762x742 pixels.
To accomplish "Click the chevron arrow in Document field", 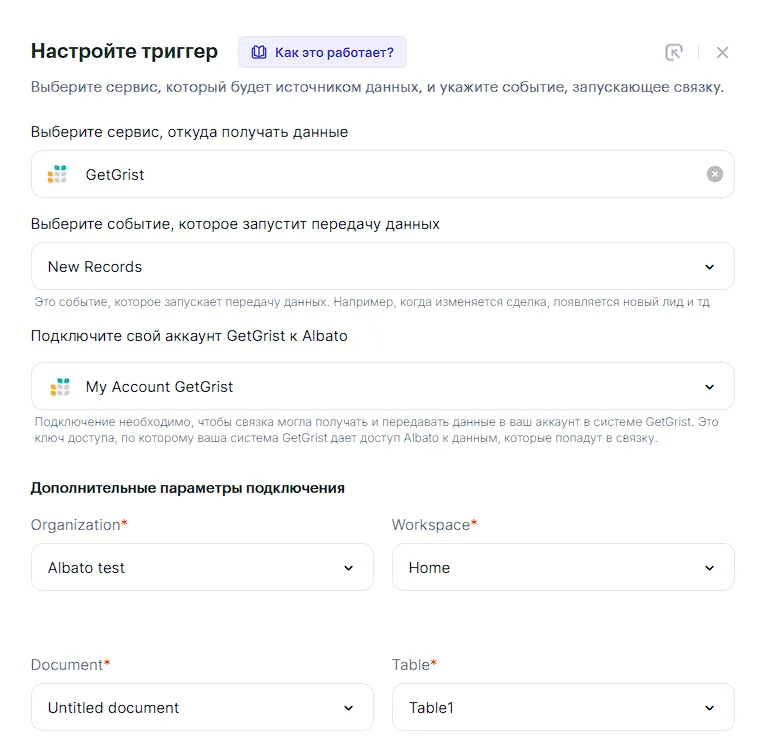I will pyautogui.click(x=348, y=708).
